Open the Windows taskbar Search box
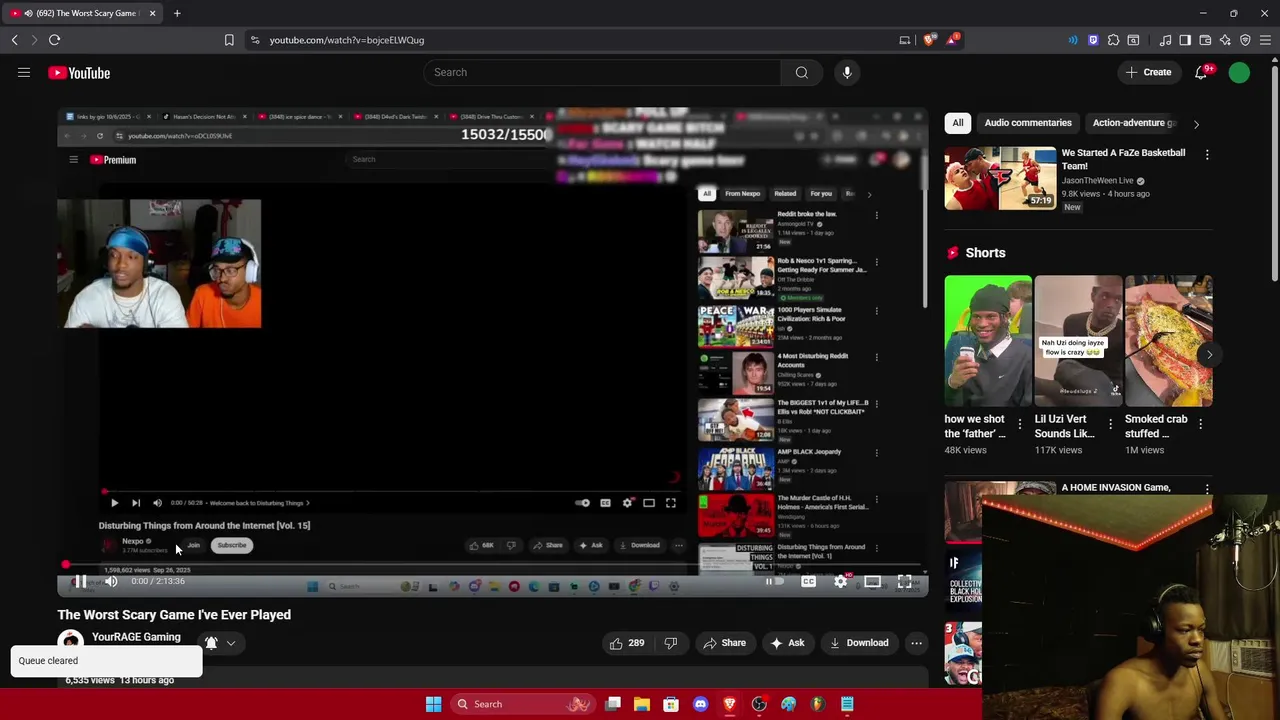Image resolution: width=1280 pixels, height=720 pixels. (522, 704)
